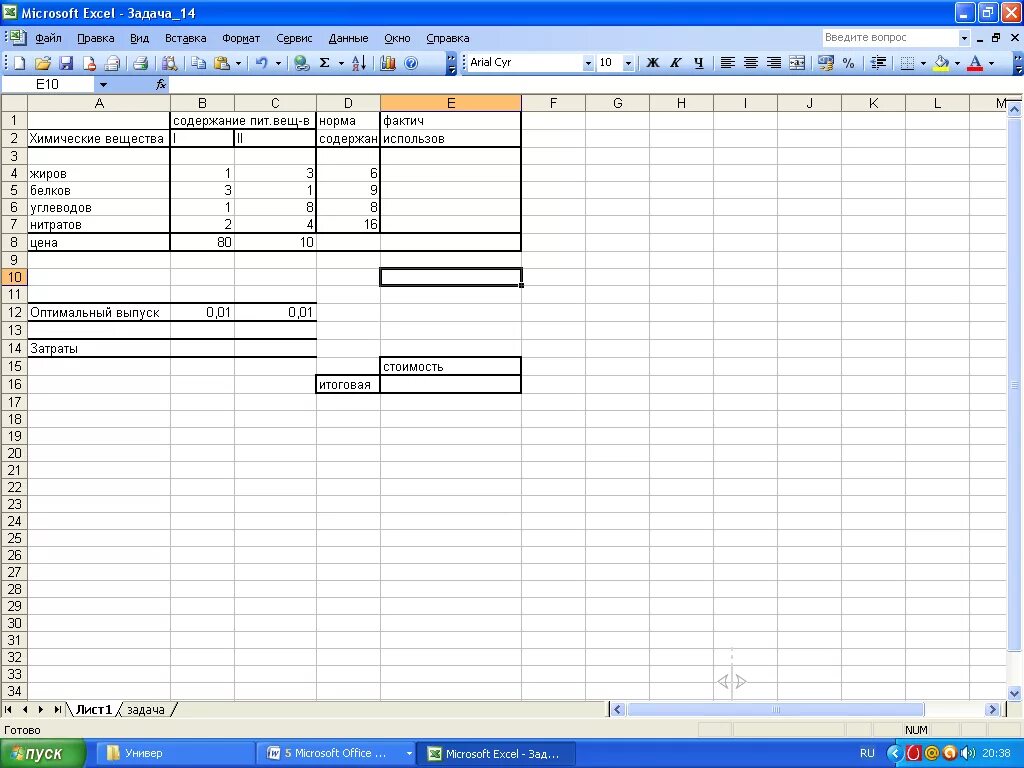The height and width of the screenshot is (768, 1024).
Task: Align text right
Action: [774, 63]
